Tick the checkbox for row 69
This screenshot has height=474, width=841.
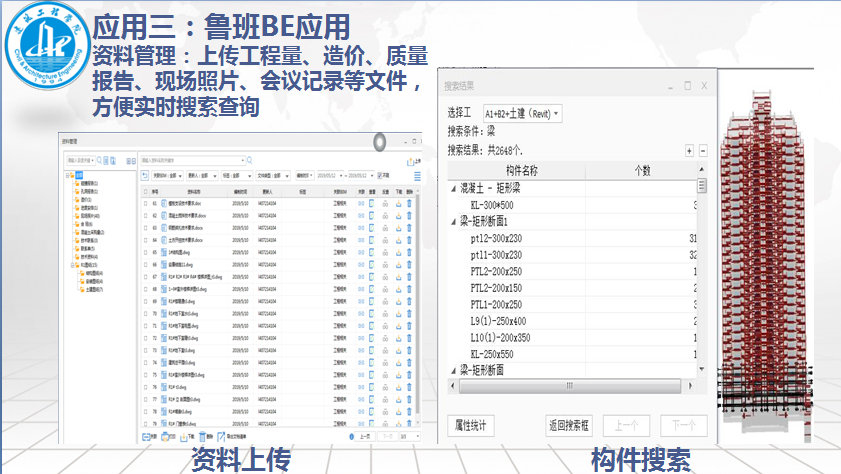pos(145,301)
